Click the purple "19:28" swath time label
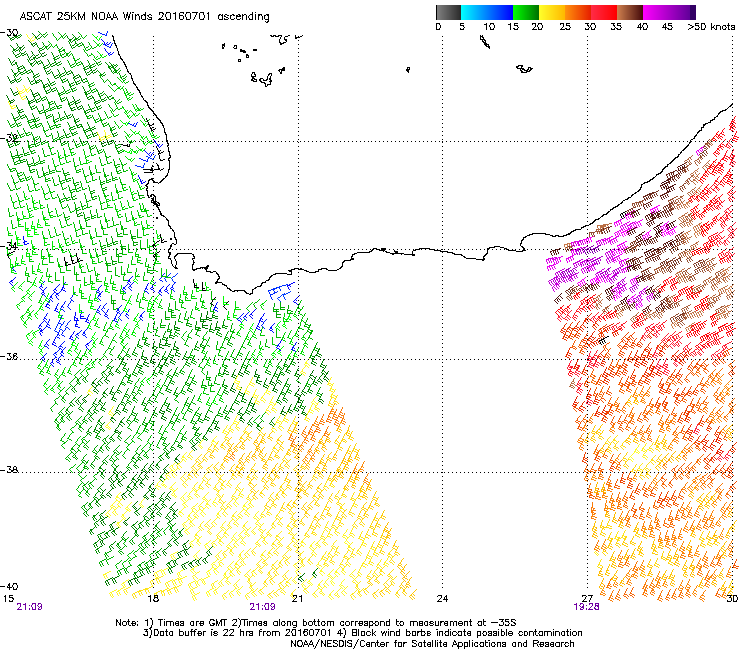The height and width of the screenshot is (650, 740). [x=587, y=607]
